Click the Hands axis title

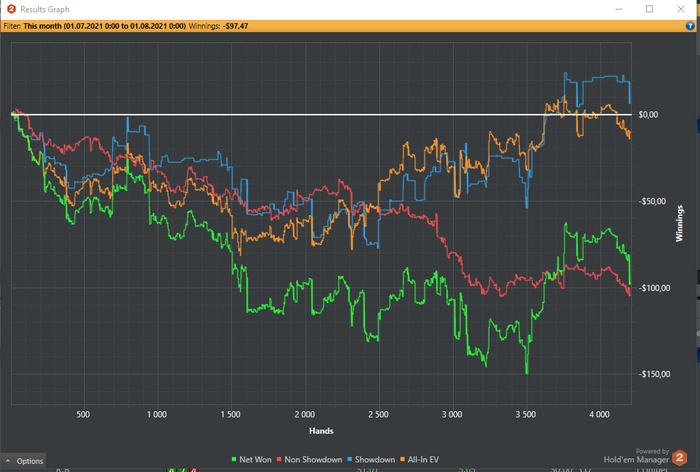(321, 431)
